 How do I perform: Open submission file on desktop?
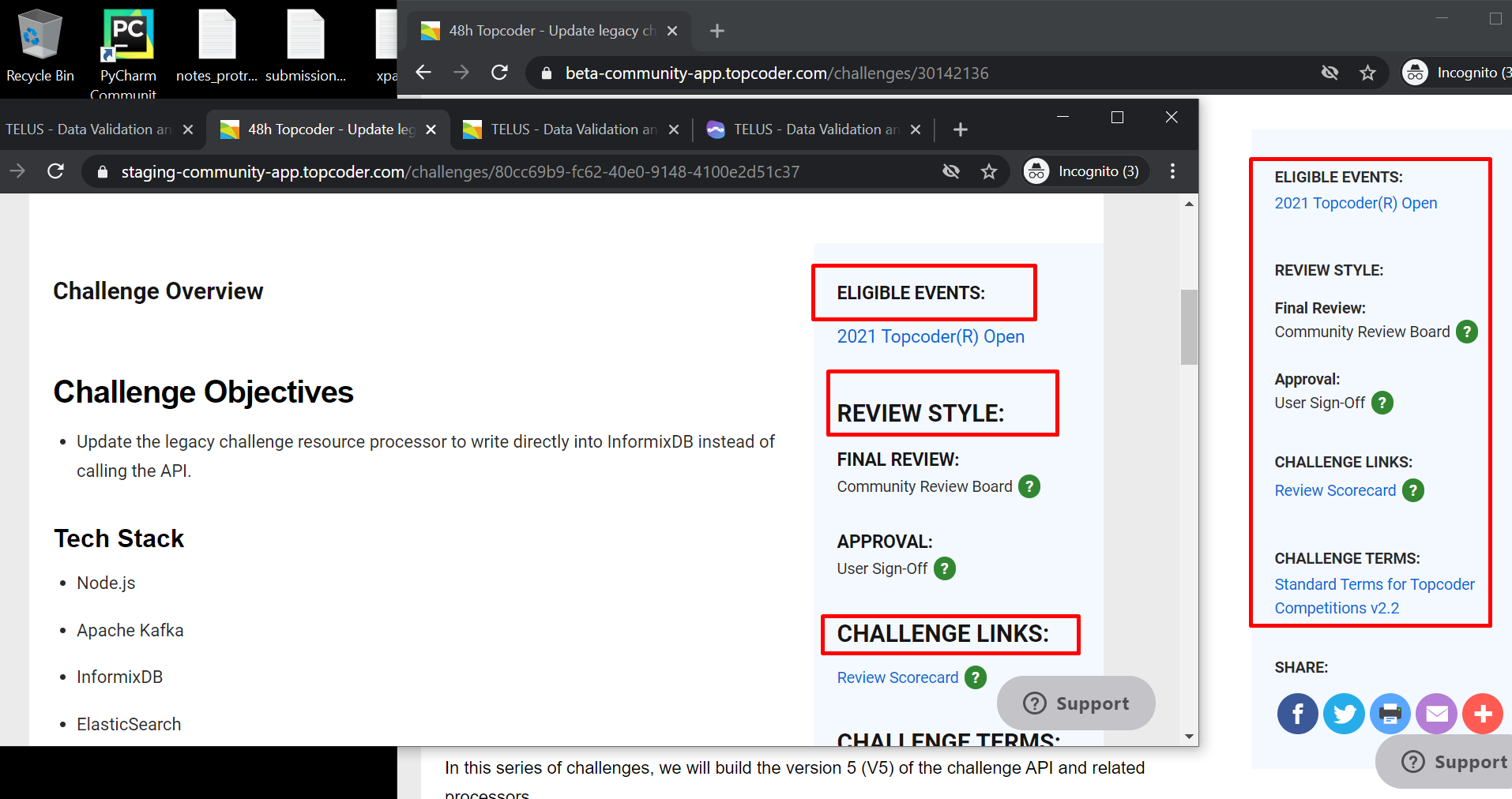306,46
